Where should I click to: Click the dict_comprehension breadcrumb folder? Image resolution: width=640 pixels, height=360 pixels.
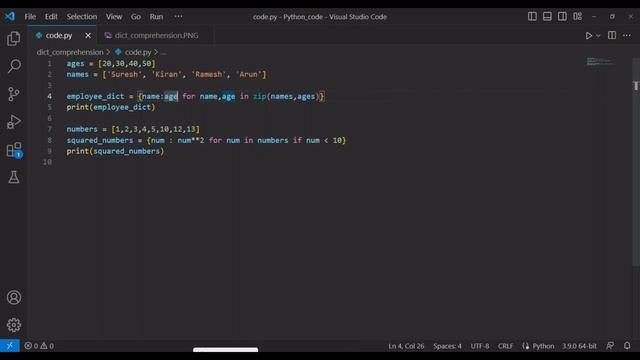tap(70, 52)
